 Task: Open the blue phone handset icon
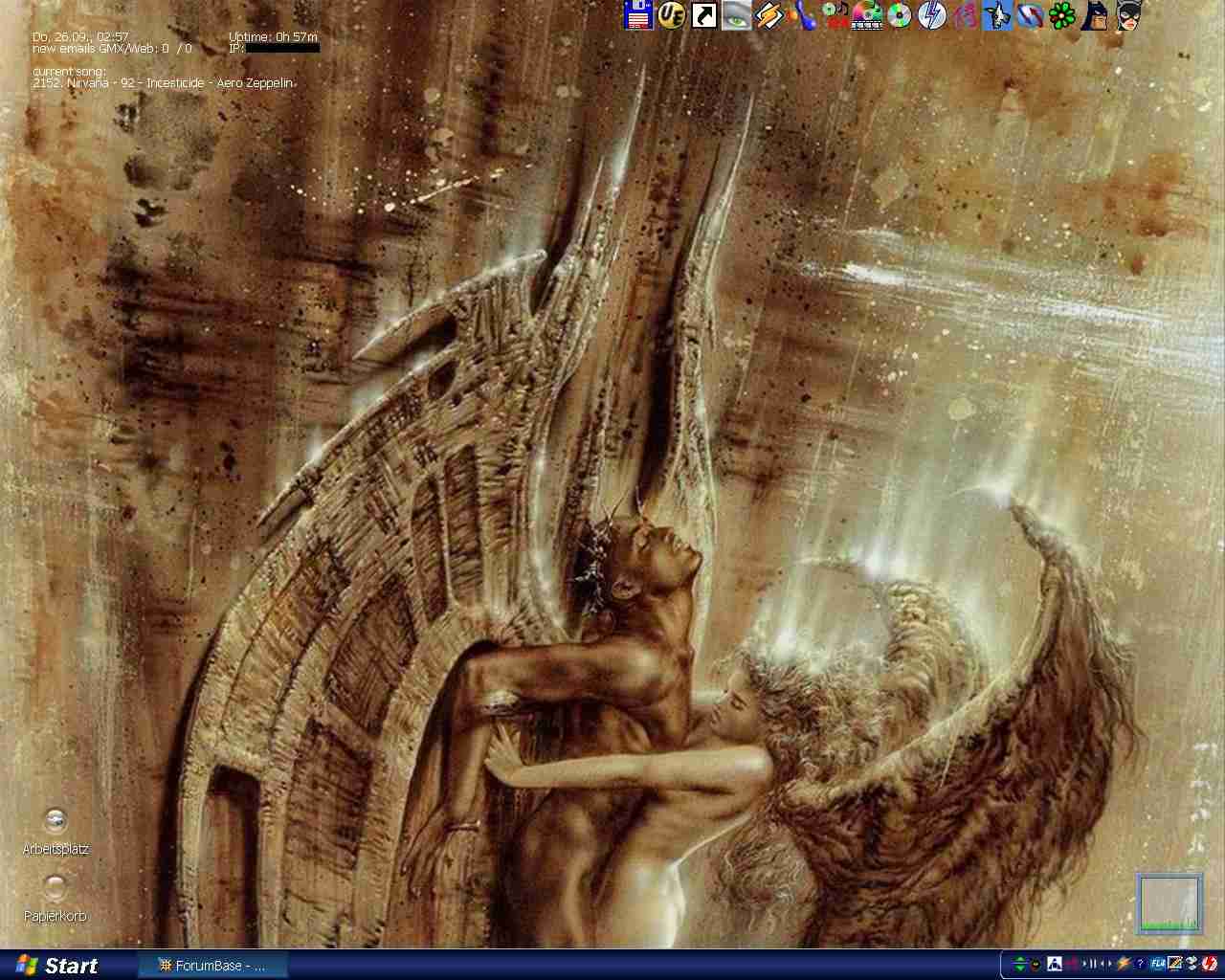tap(802, 15)
